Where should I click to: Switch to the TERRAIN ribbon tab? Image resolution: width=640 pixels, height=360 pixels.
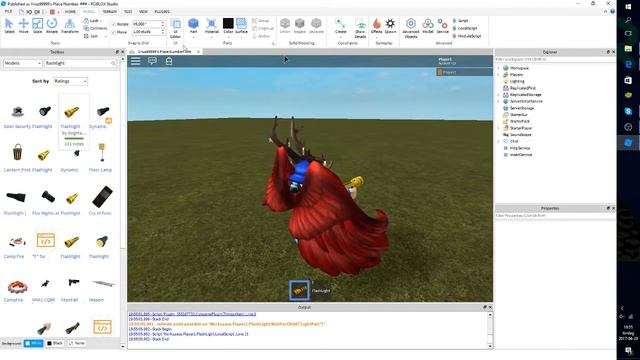[x=109, y=11]
